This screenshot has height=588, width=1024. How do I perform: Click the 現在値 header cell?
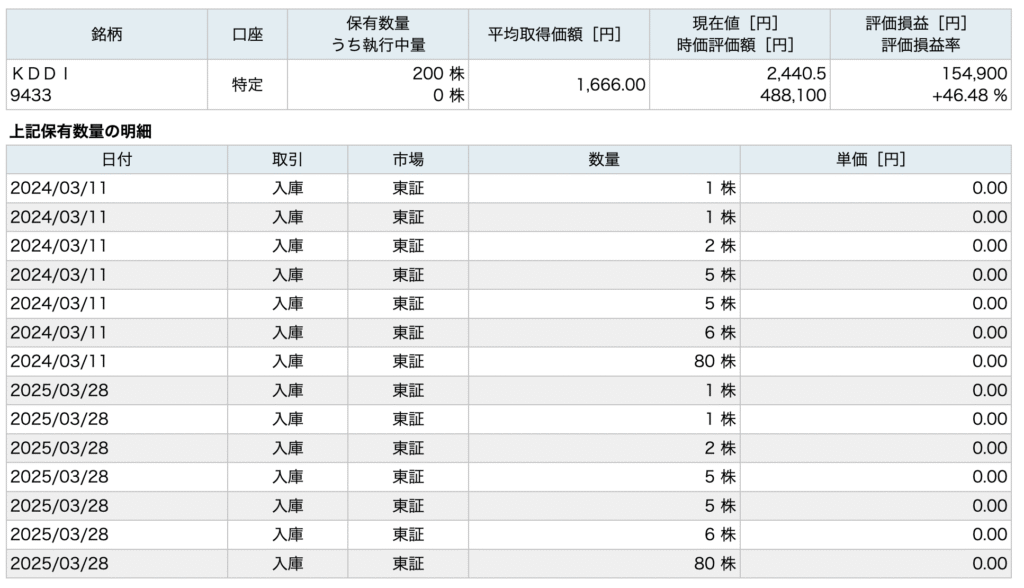pos(739,34)
